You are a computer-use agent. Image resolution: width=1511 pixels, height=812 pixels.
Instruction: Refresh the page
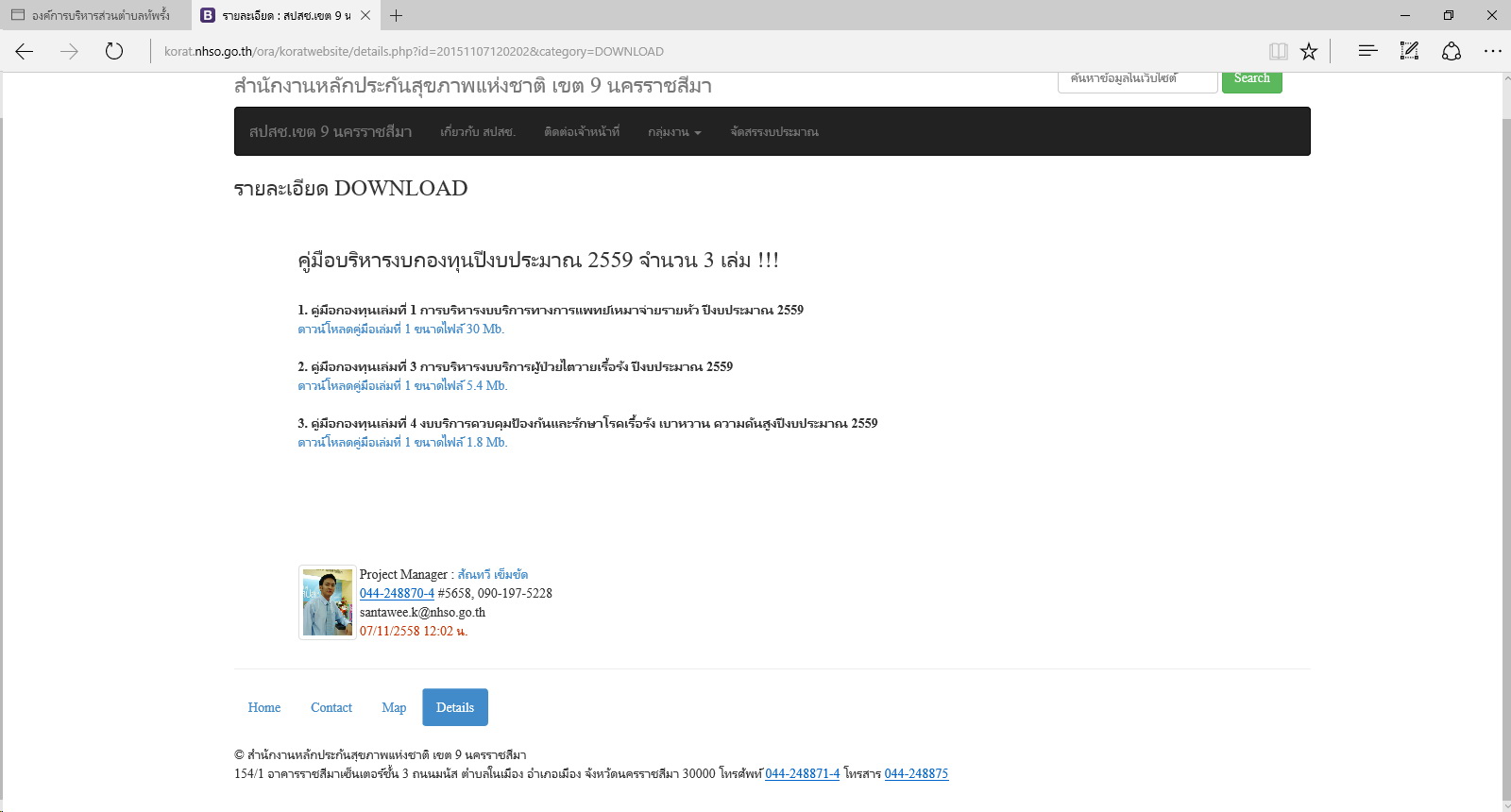114,51
